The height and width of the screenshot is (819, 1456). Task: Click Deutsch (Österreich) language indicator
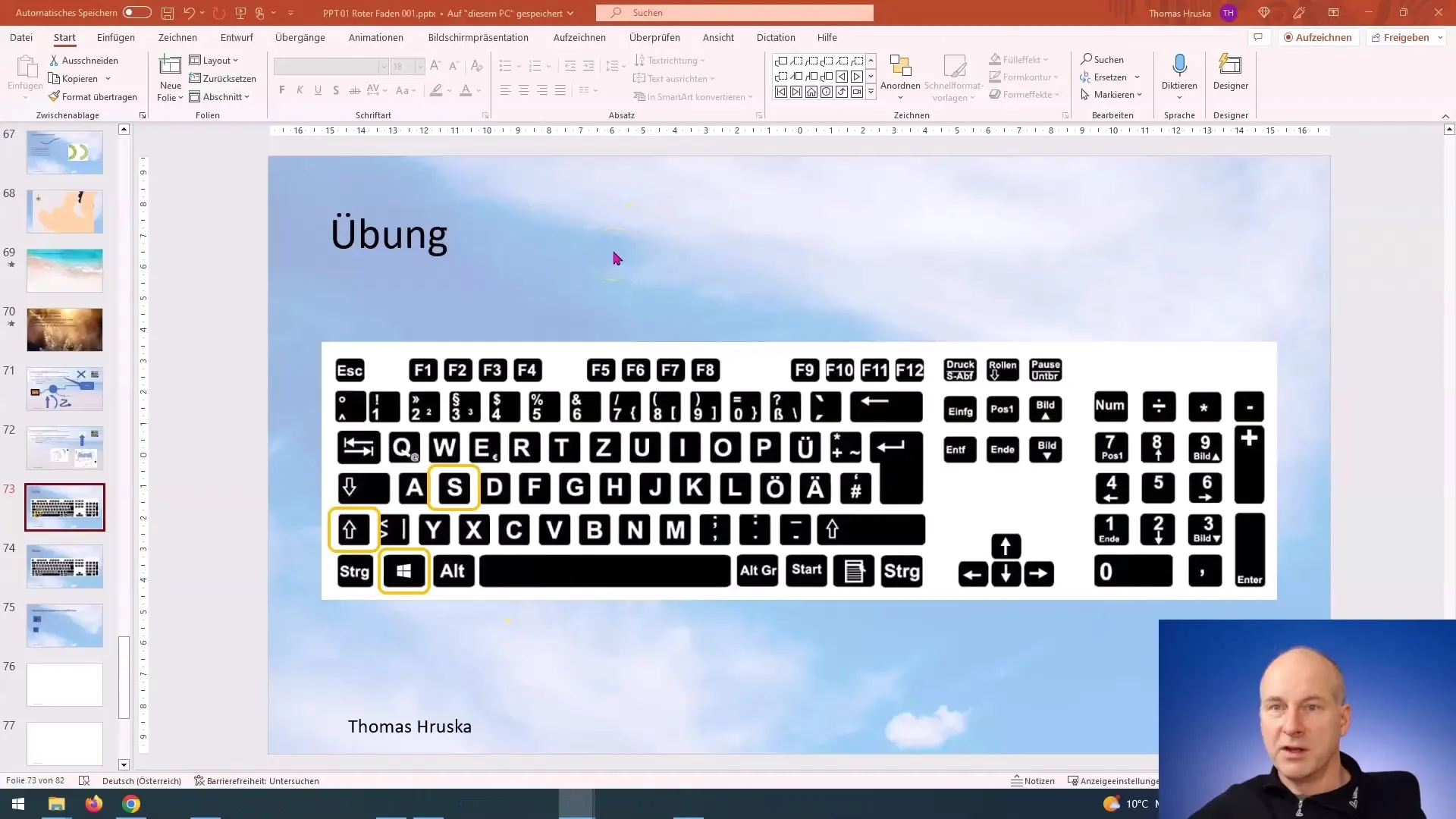coord(142,781)
